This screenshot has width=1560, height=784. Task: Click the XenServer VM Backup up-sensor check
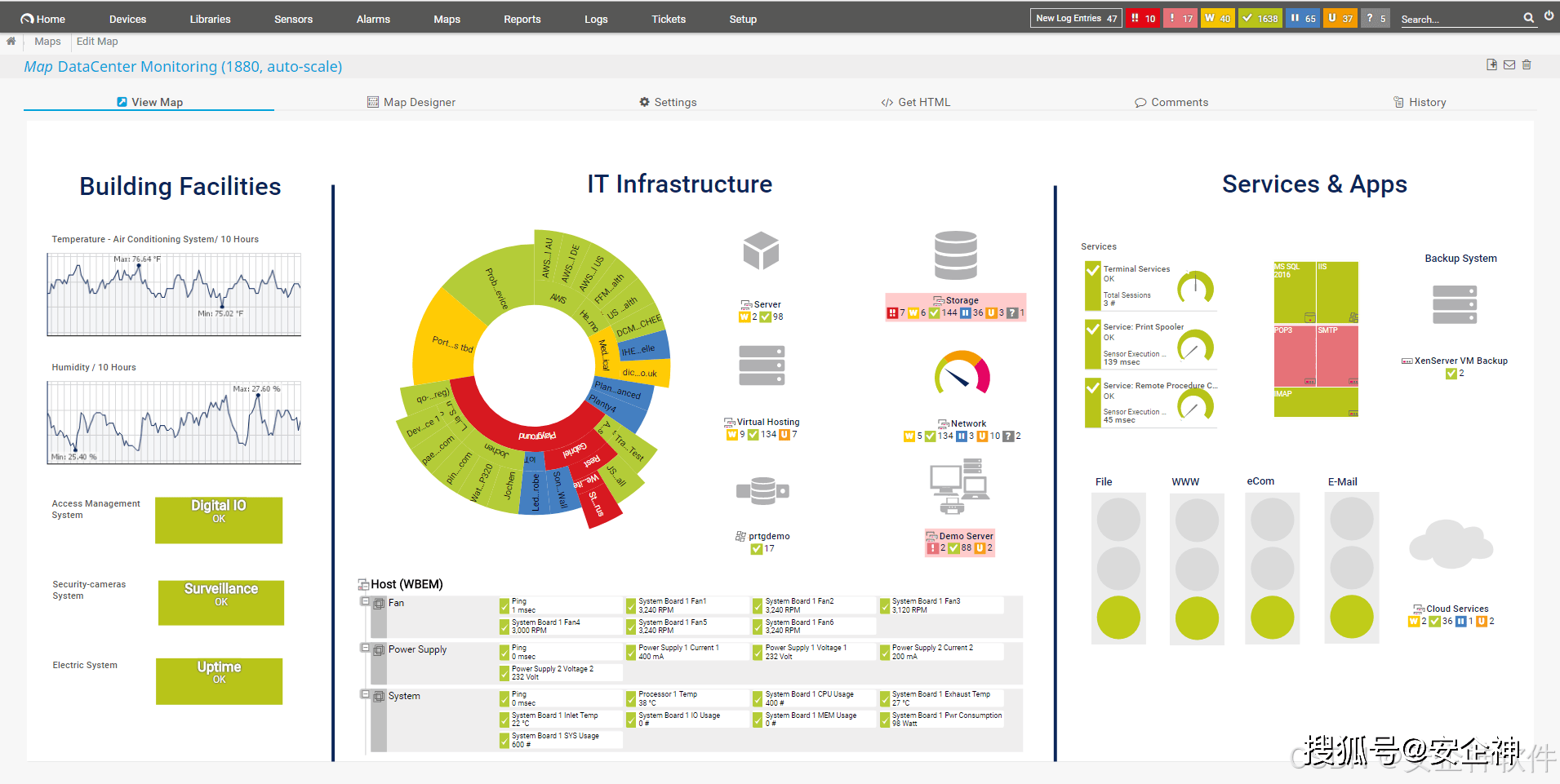click(x=1451, y=374)
